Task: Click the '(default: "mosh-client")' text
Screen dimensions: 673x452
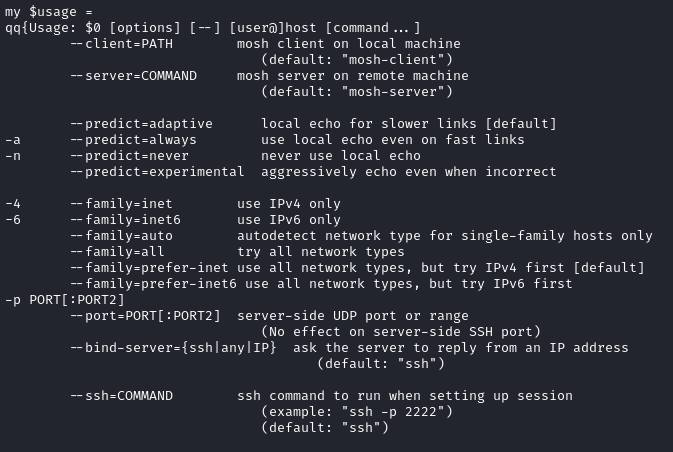Action: pos(357,60)
